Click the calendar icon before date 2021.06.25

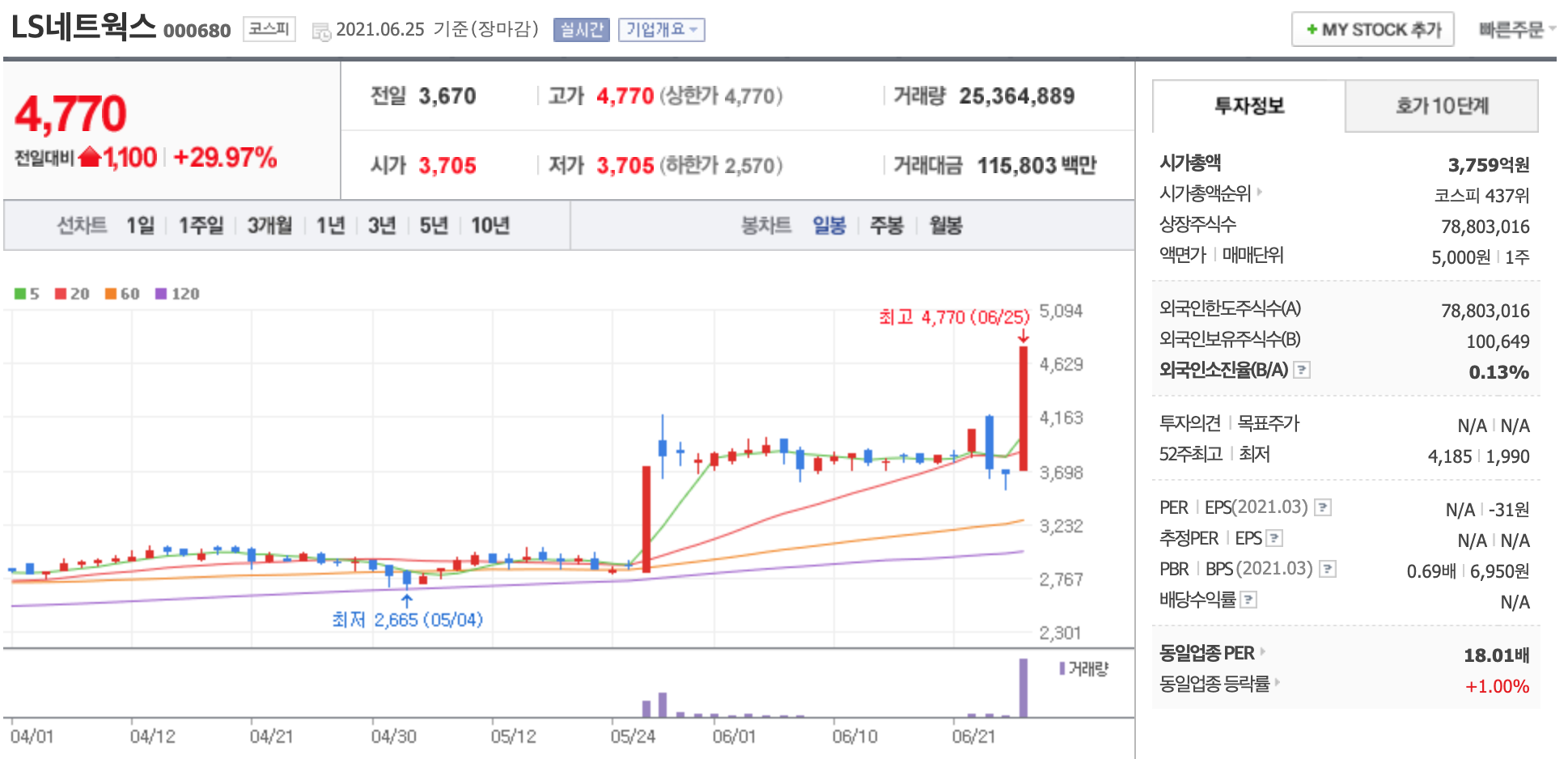[321, 32]
